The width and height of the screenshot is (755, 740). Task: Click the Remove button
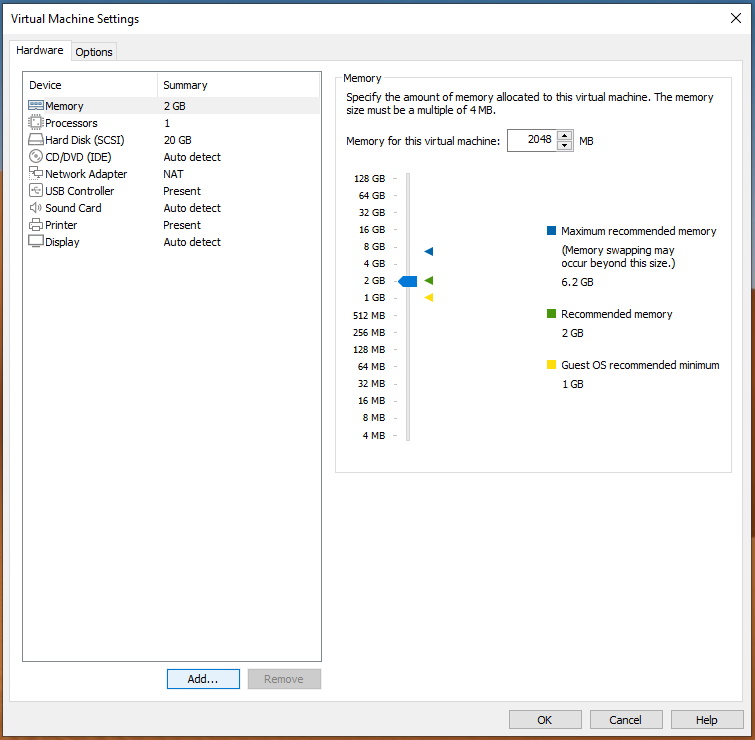(x=284, y=679)
